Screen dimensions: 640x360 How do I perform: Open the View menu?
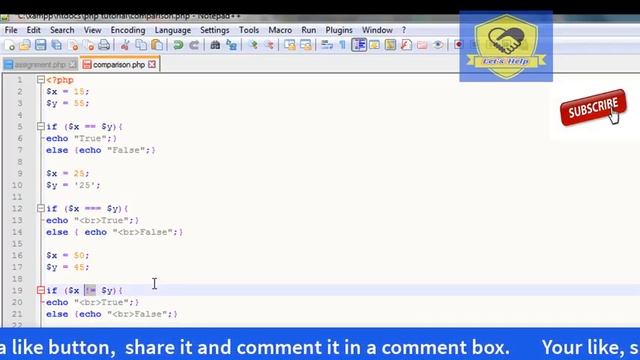coord(93,30)
